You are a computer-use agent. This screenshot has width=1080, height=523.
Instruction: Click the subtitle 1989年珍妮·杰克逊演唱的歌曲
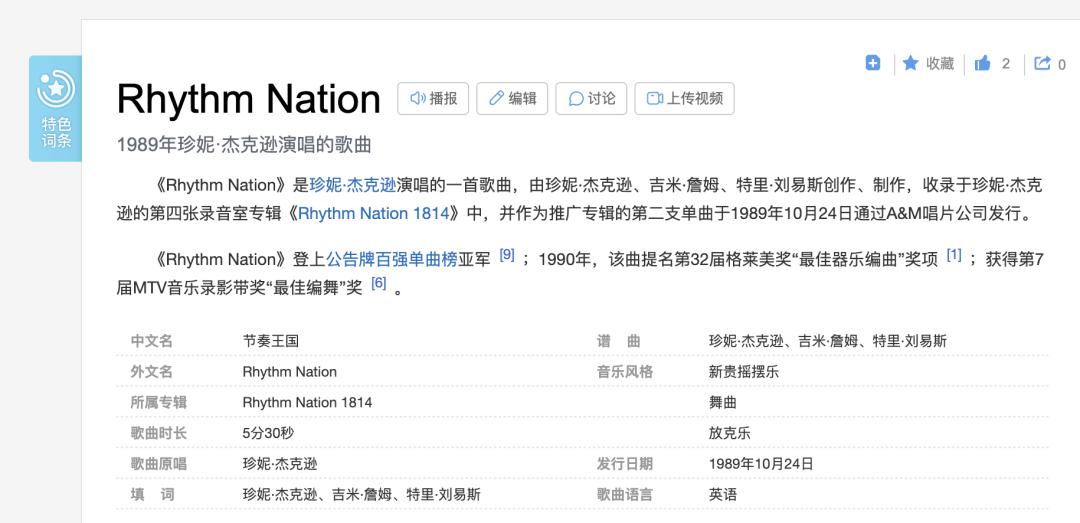point(244,144)
